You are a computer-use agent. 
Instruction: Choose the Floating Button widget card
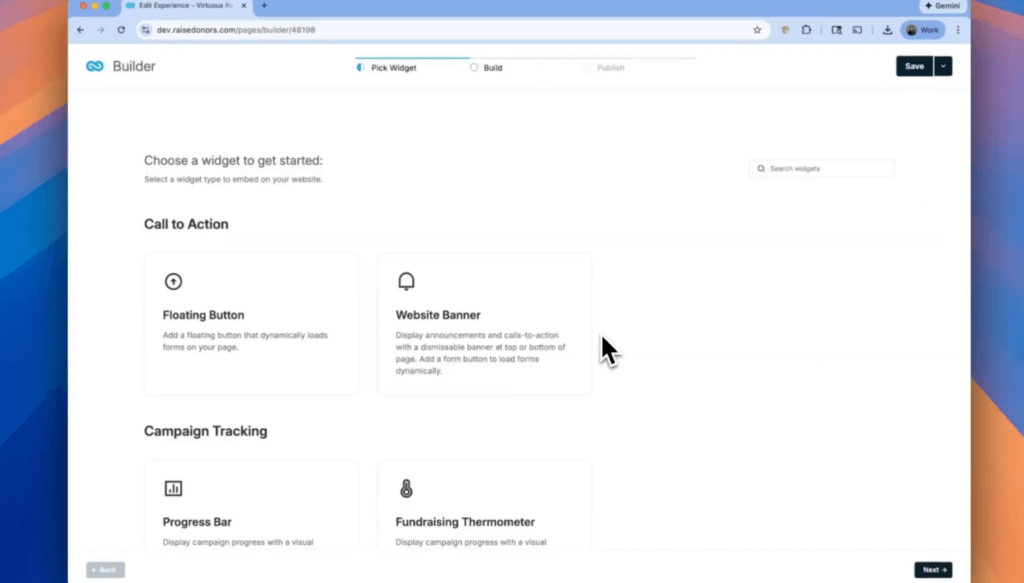pyautogui.click(x=251, y=324)
